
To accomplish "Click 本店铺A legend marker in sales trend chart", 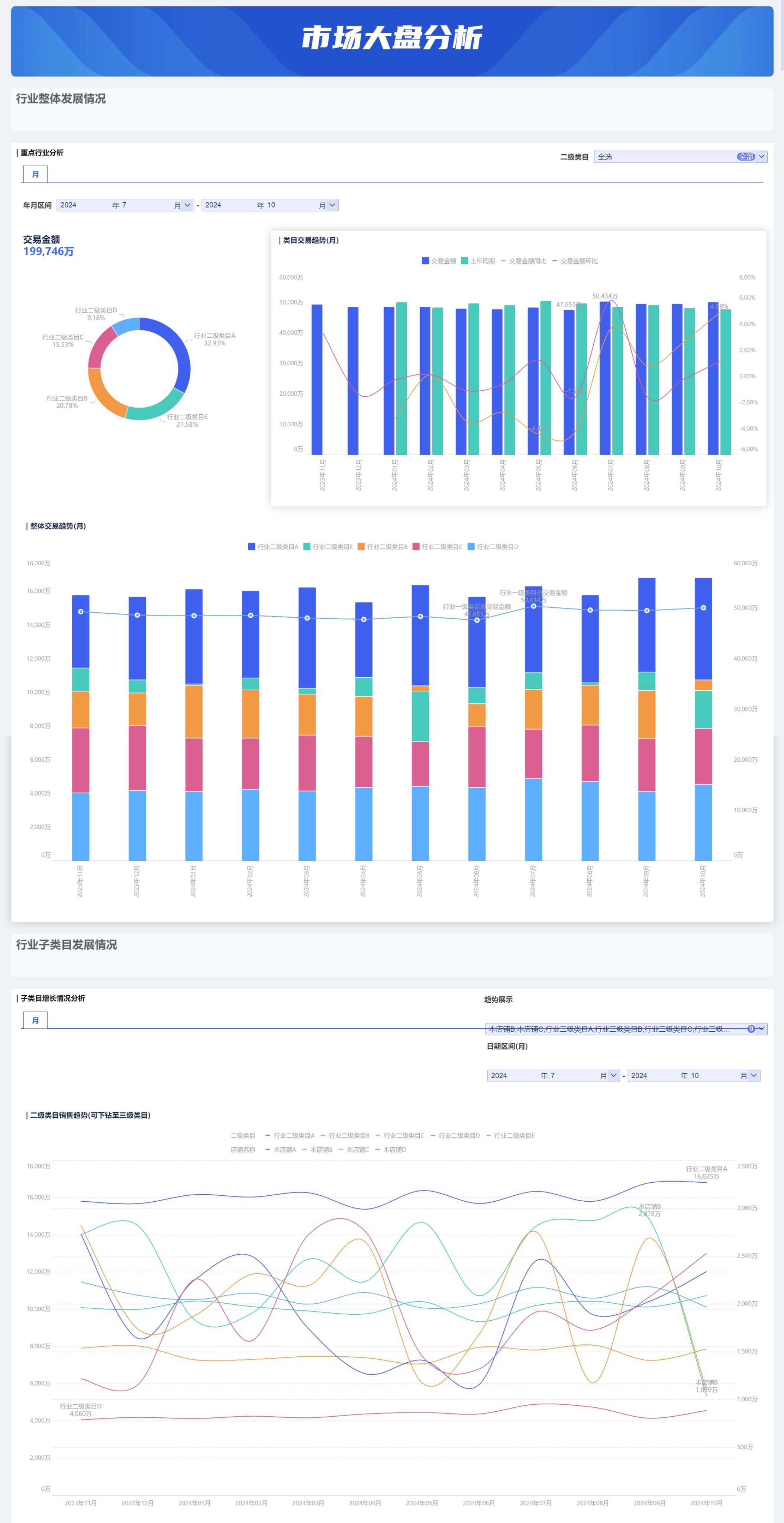I will tap(268, 1150).
